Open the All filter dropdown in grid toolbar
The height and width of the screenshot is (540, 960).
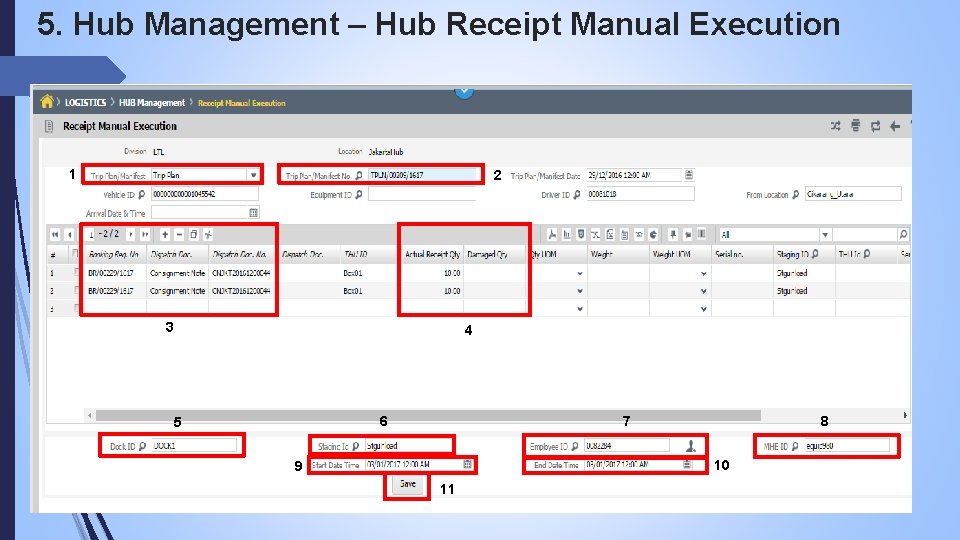pyautogui.click(x=825, y=234)
